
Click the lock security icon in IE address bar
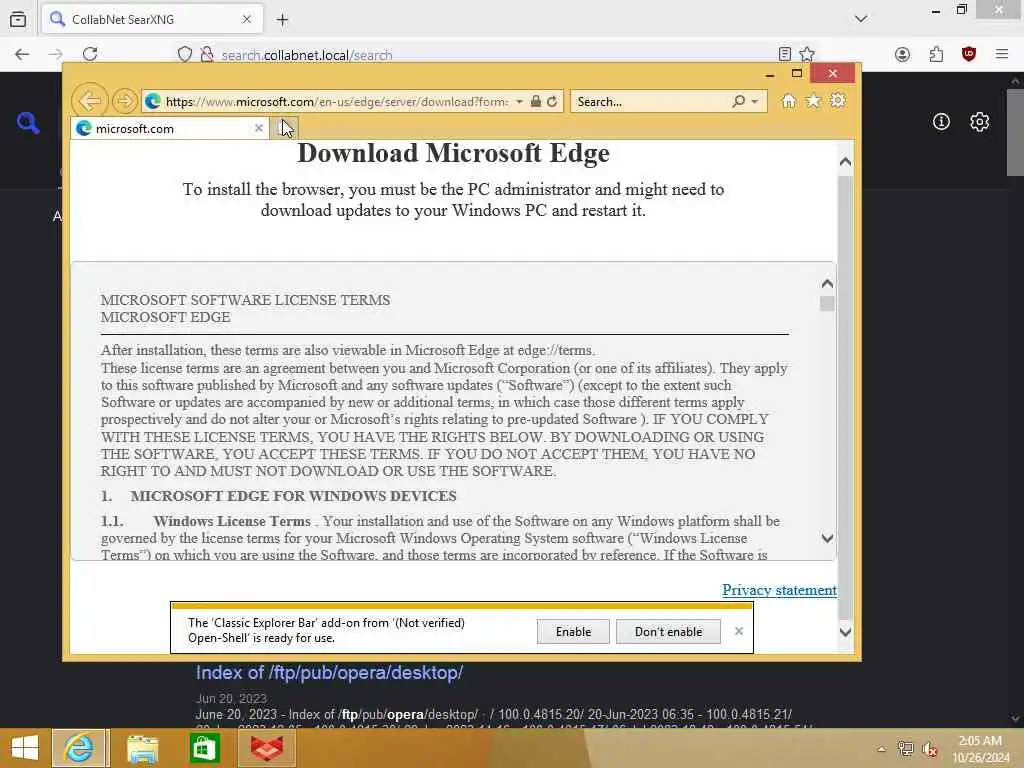point(536,101)
